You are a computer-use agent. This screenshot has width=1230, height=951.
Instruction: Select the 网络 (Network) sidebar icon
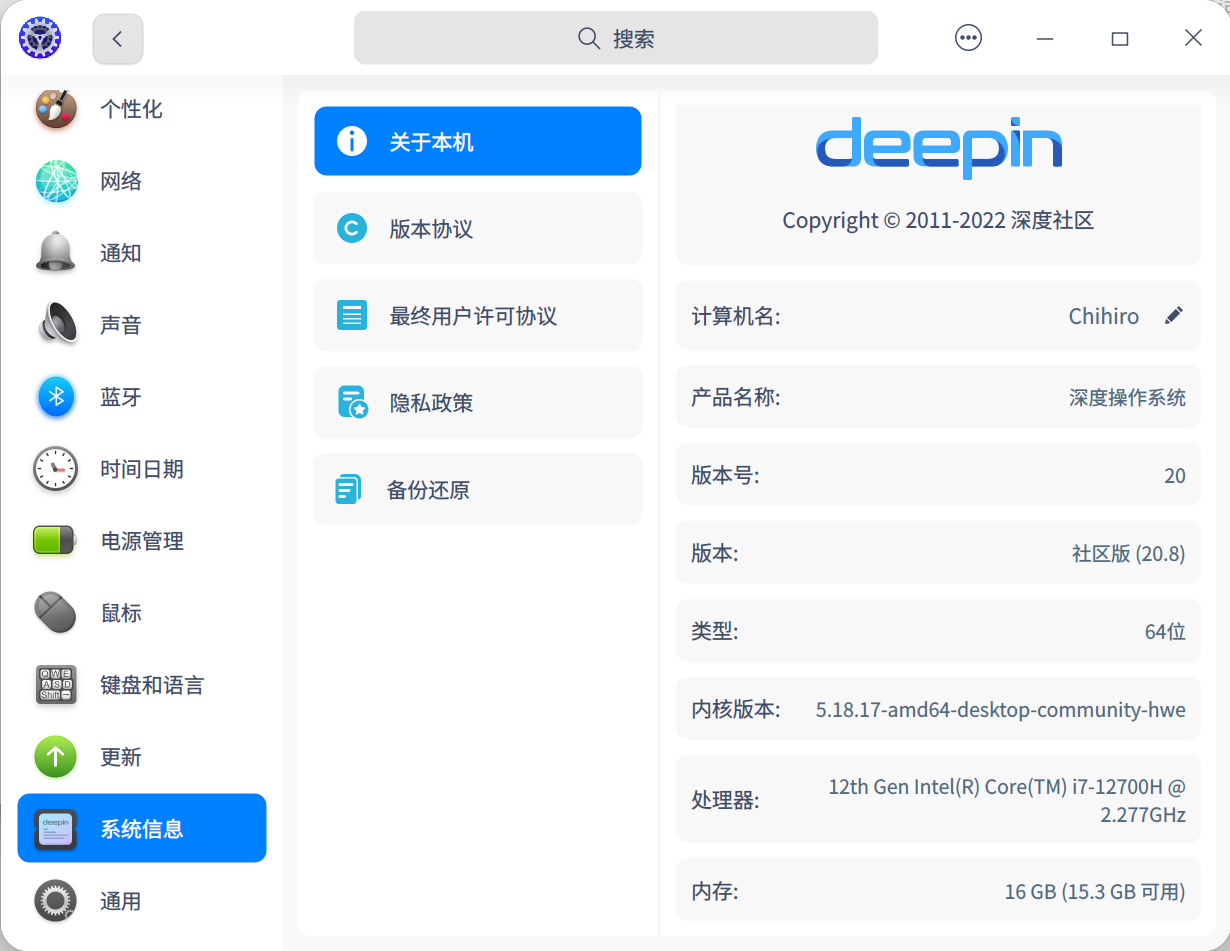pyautogui.click(x=55, y=181)
